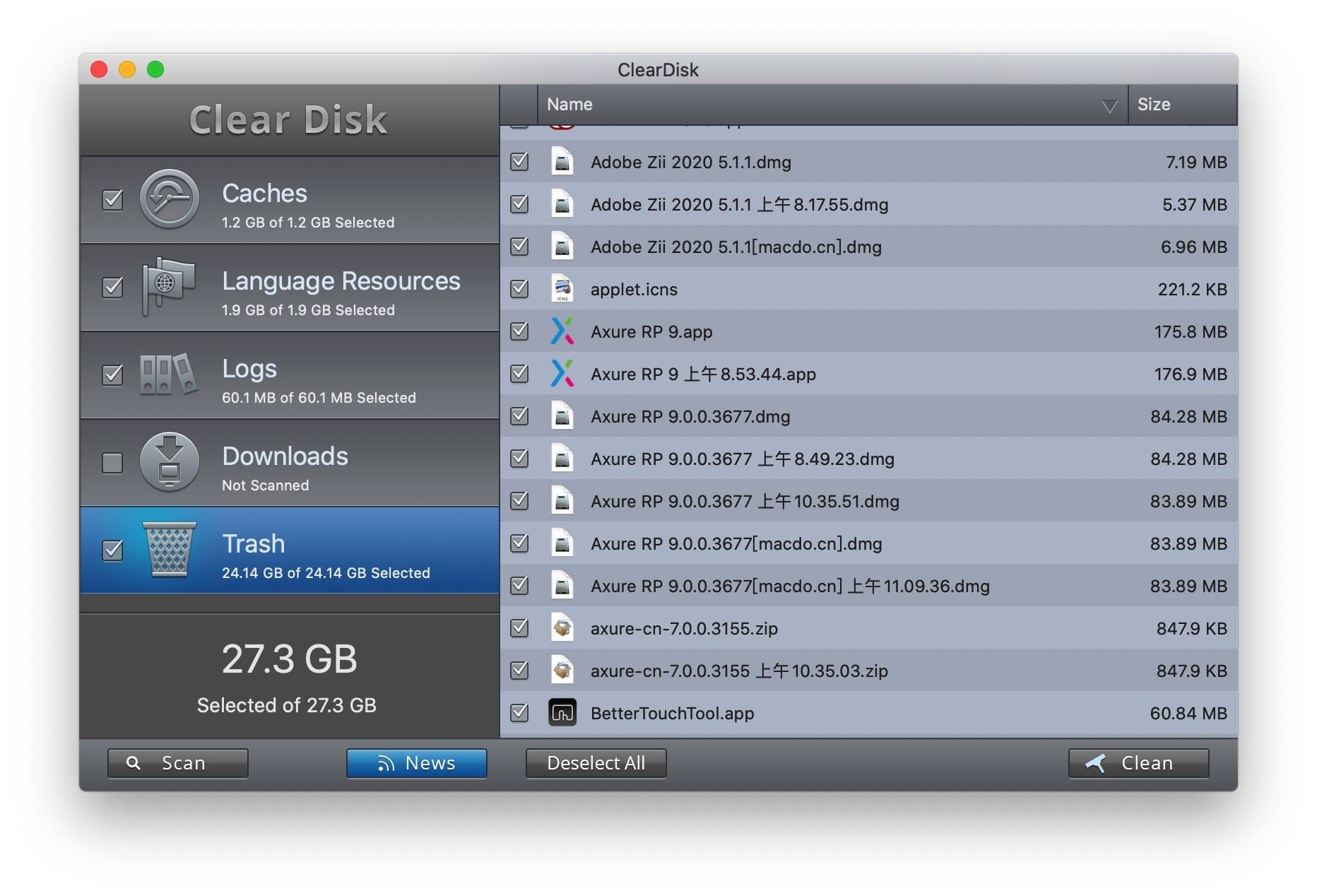Click dmg icon of Axure RP 9.0.0.3677.dmg
The image size is (1317, 896).
point(562,416)
